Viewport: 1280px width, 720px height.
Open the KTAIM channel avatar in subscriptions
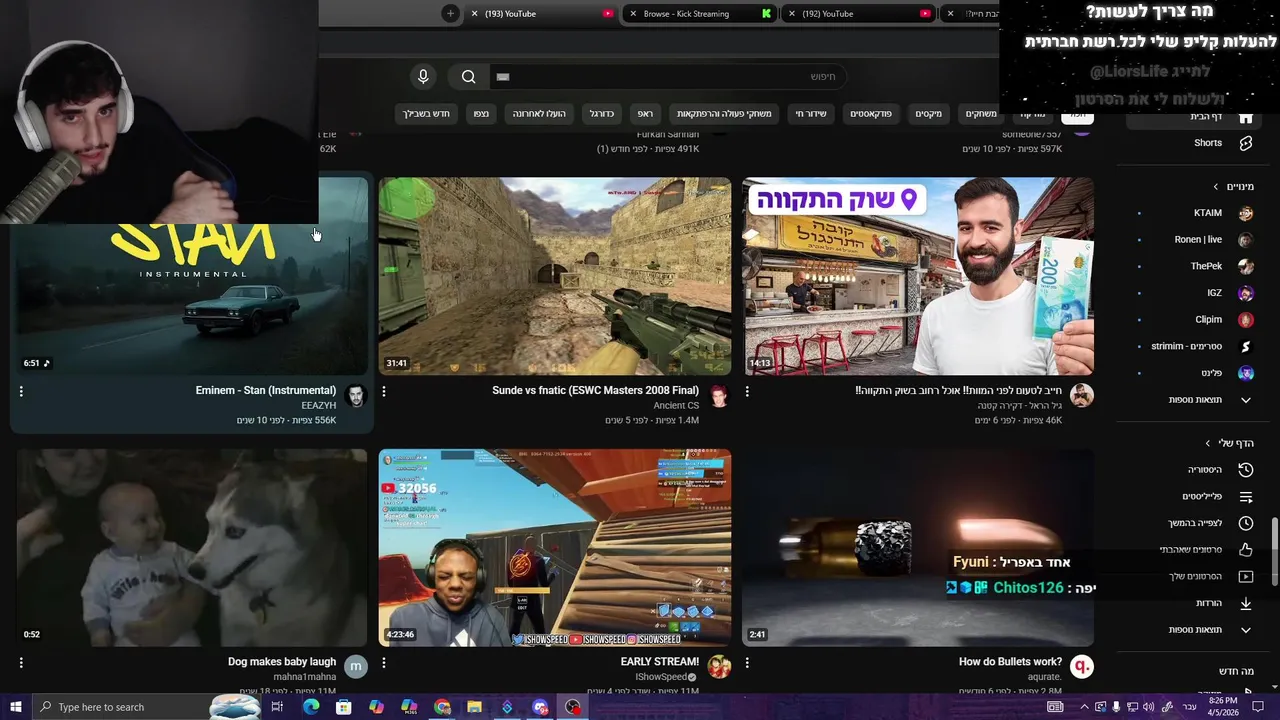1246,213
